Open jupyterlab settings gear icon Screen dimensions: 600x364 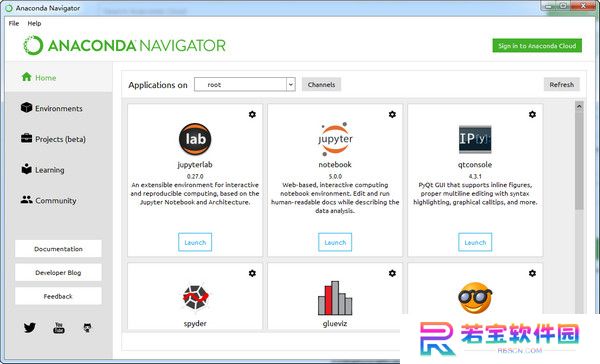252,114
